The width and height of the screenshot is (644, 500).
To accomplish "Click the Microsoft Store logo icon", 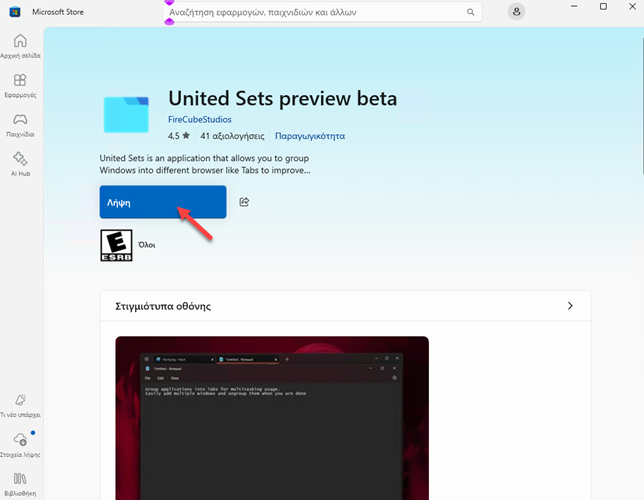I will pyautogui.click(x=15, y=12).
